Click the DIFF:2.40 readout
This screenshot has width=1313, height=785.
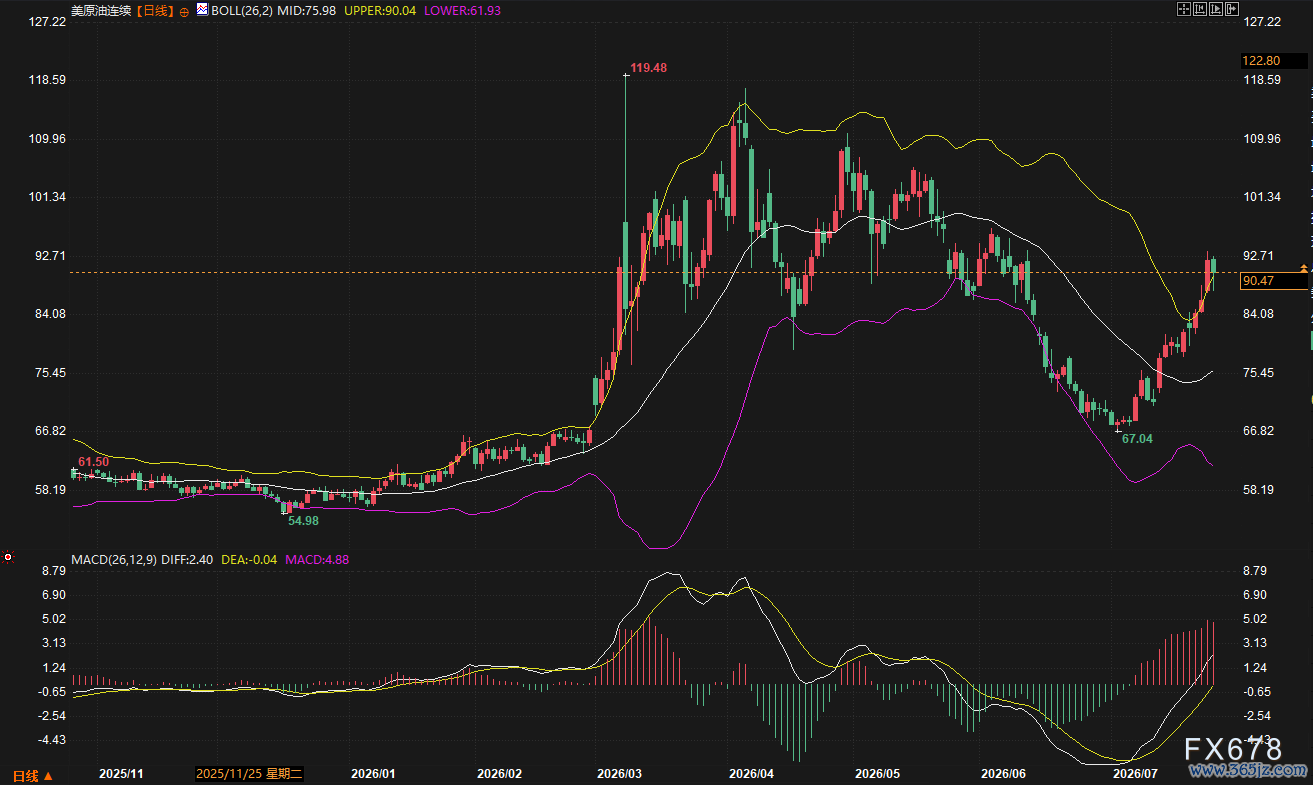click(187, 560)
